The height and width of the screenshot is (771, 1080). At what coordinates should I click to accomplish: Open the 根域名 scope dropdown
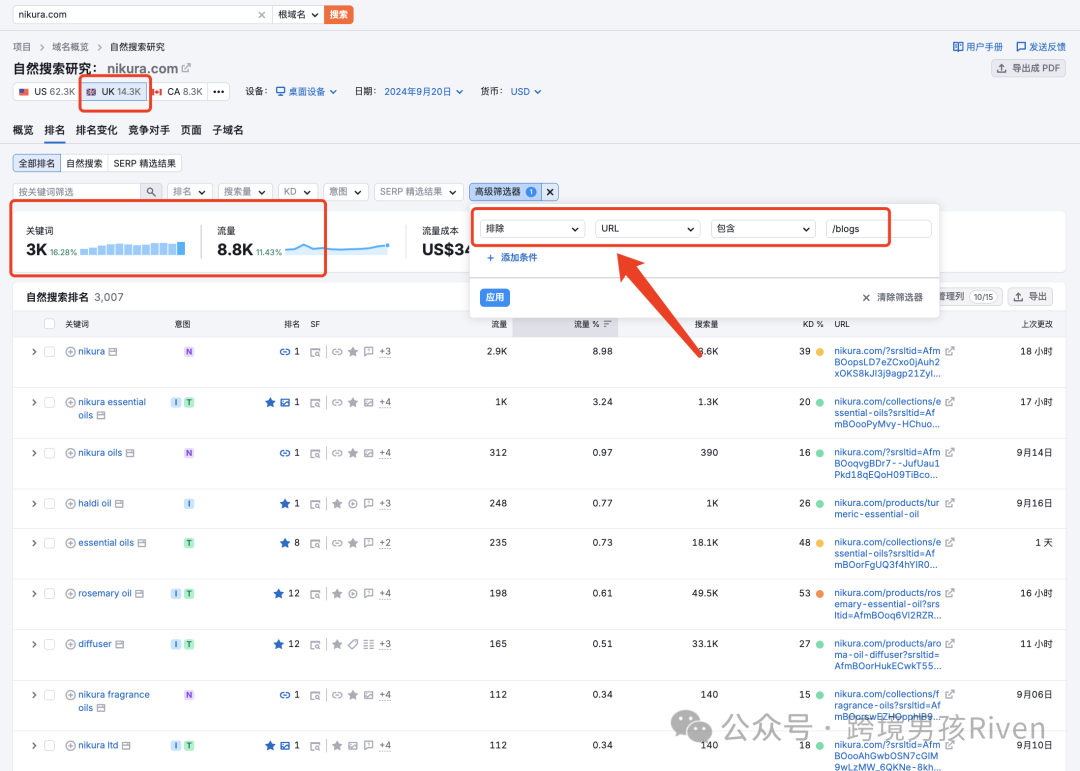click(x=298, y=14)
